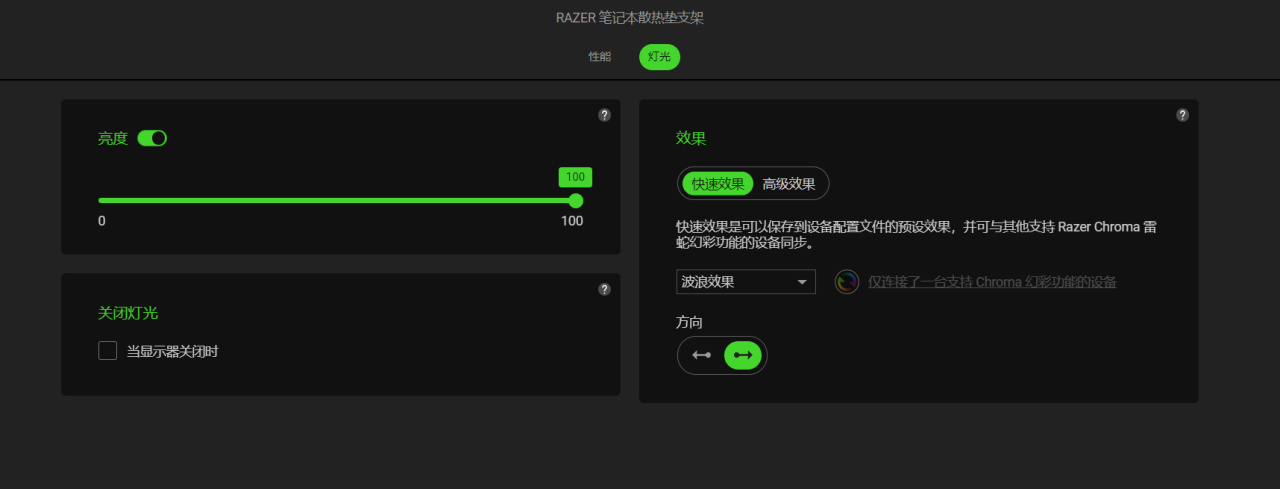
Task: Select the 快速效果 option
Action: pyautogui.click(x=718, y=184)
